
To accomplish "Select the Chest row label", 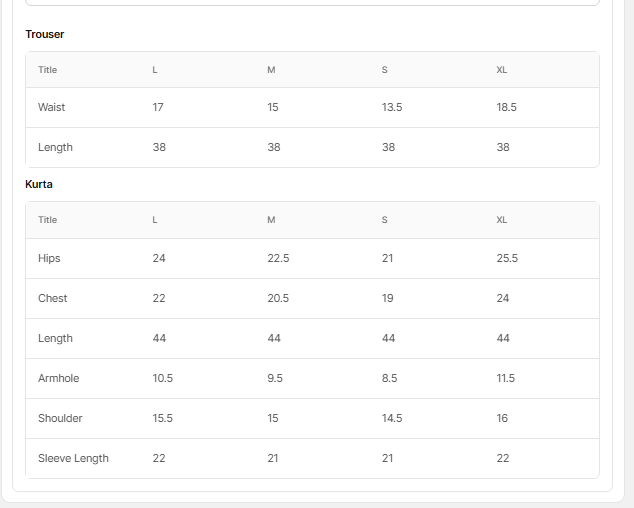I will (52, 298).
